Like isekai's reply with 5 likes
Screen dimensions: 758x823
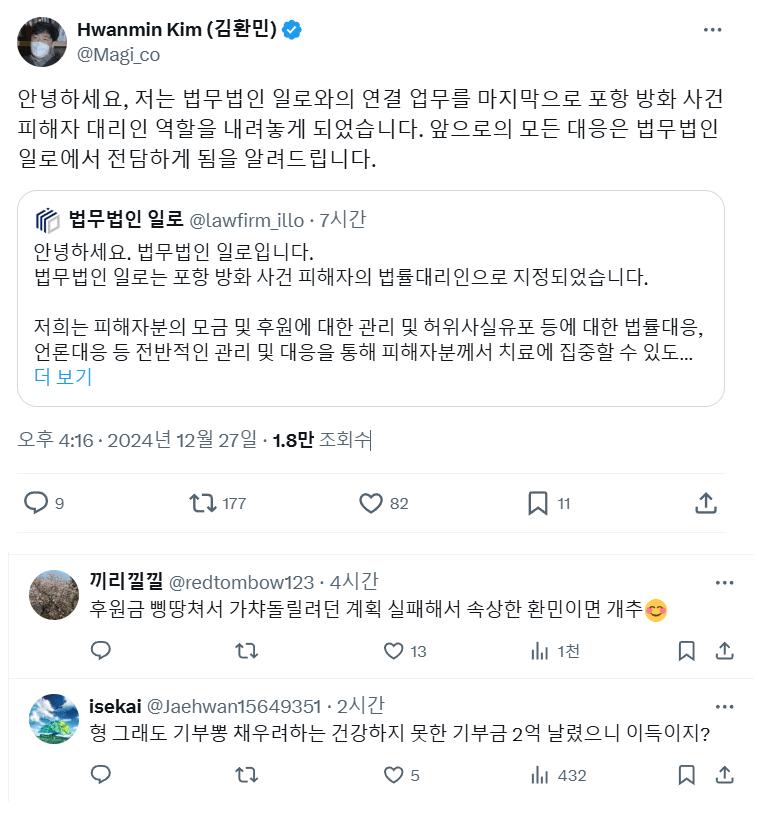393,775
